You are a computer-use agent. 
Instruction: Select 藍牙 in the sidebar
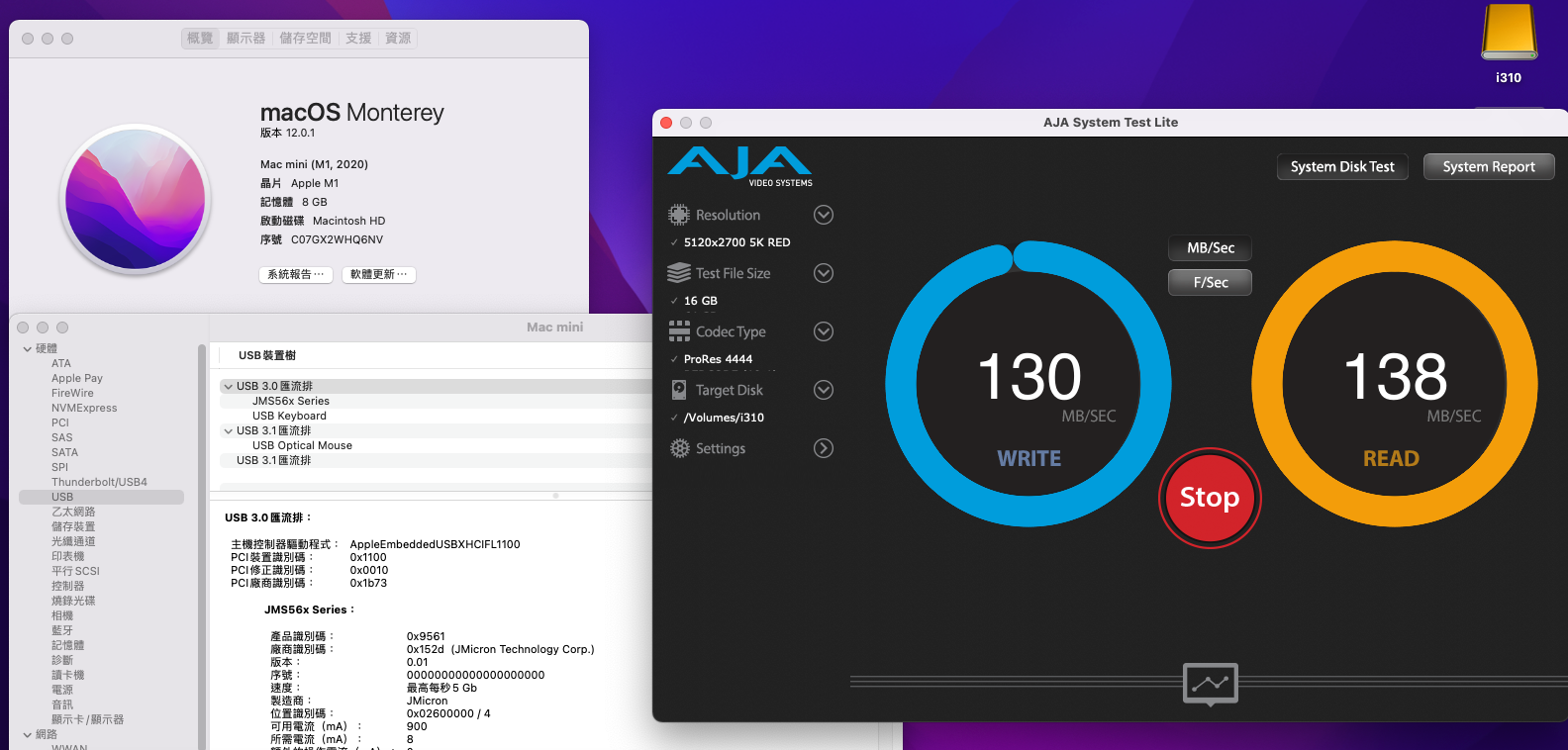click(62, 630)
